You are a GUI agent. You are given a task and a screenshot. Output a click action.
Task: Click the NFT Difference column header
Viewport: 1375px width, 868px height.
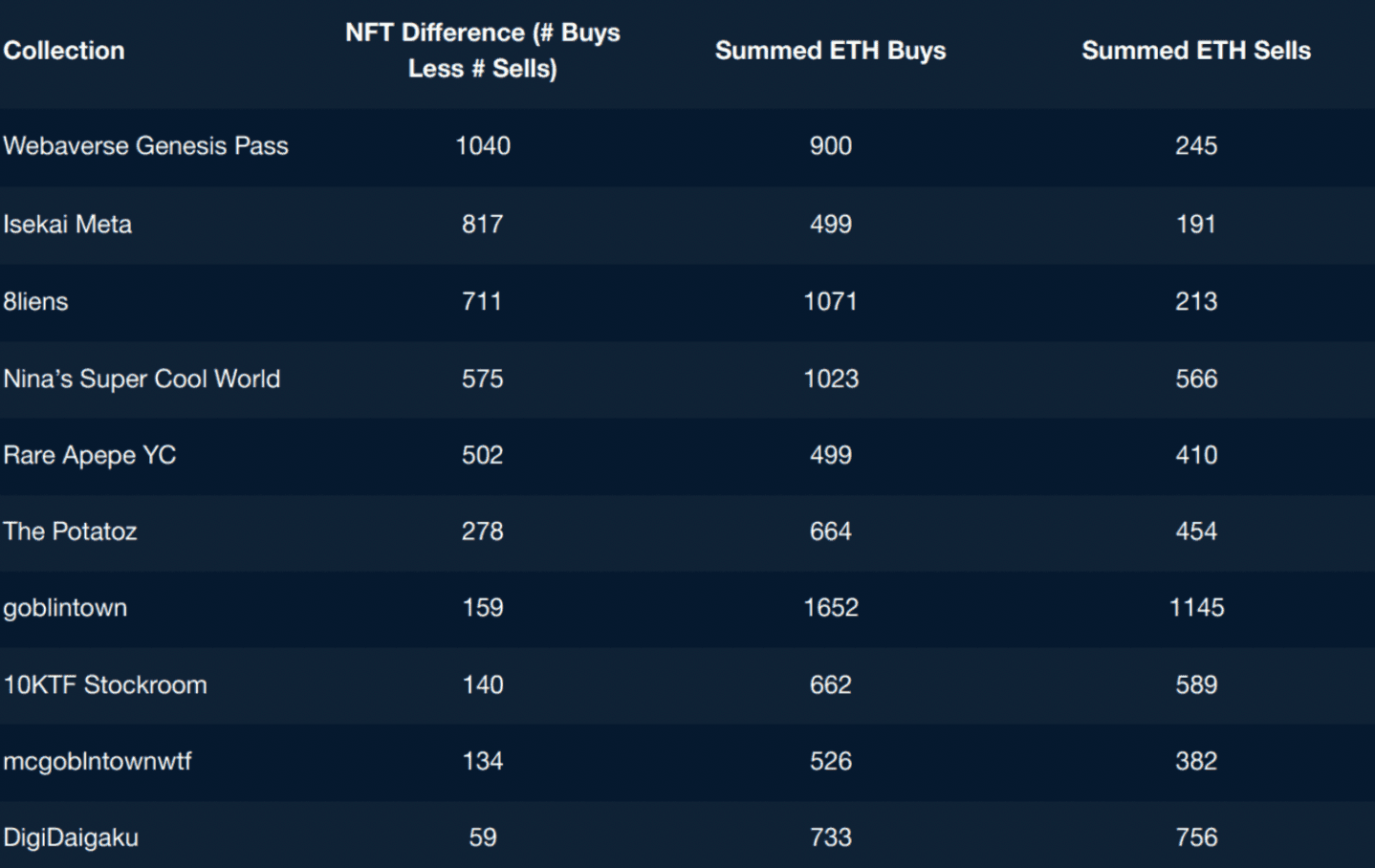point(482,51)
